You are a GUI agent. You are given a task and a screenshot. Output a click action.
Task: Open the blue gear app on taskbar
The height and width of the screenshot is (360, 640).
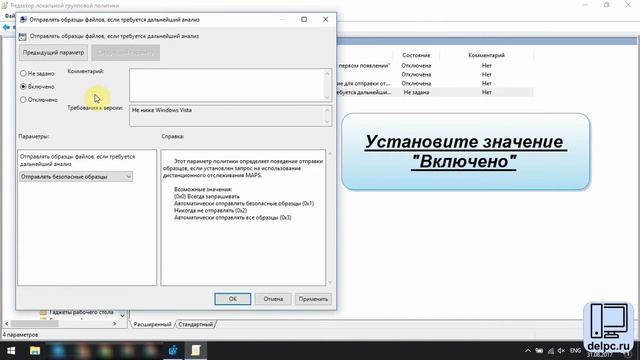click(173, 351)
